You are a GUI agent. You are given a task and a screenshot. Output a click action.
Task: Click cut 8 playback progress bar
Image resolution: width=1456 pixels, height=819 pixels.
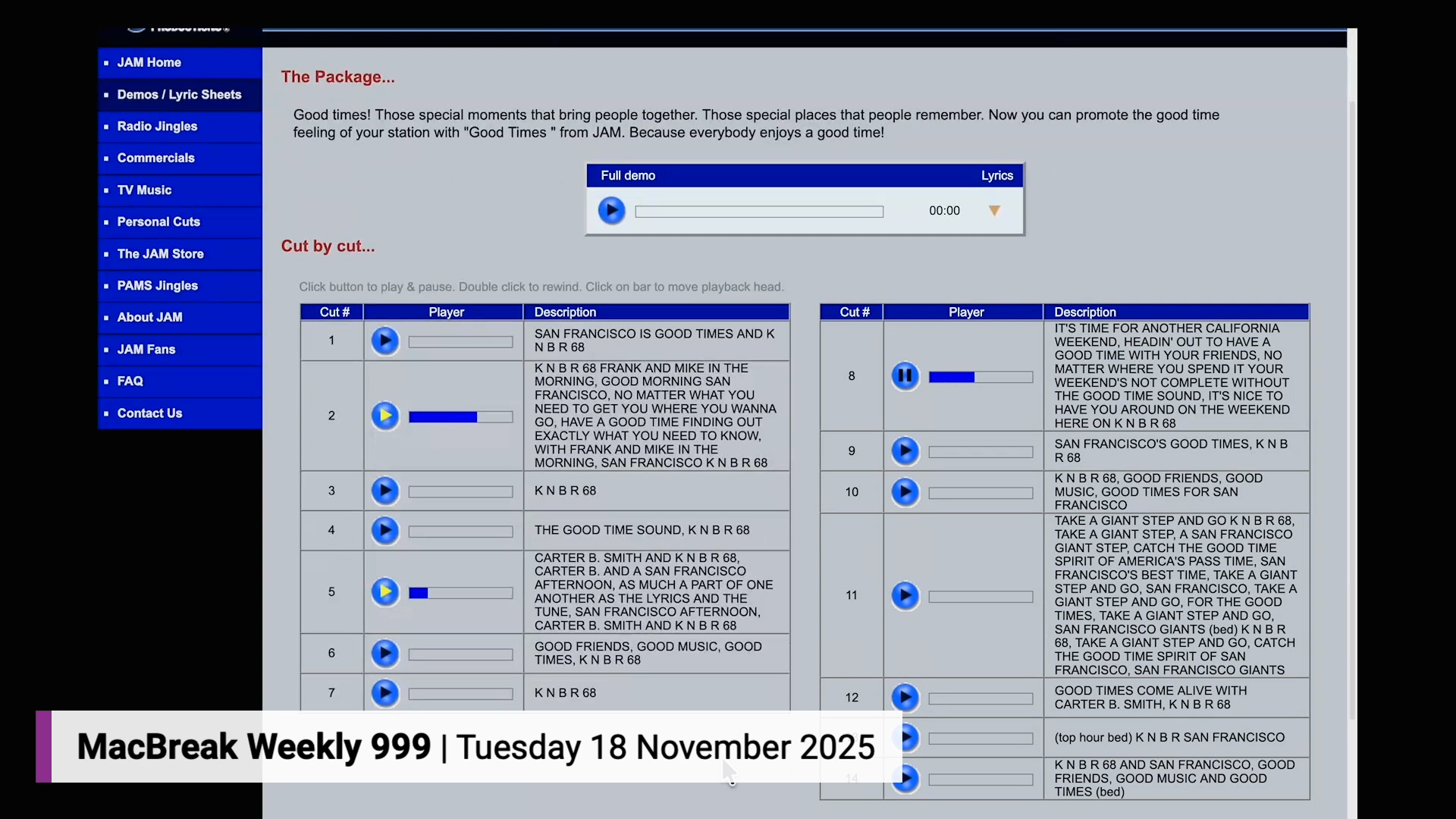(981, 377)
